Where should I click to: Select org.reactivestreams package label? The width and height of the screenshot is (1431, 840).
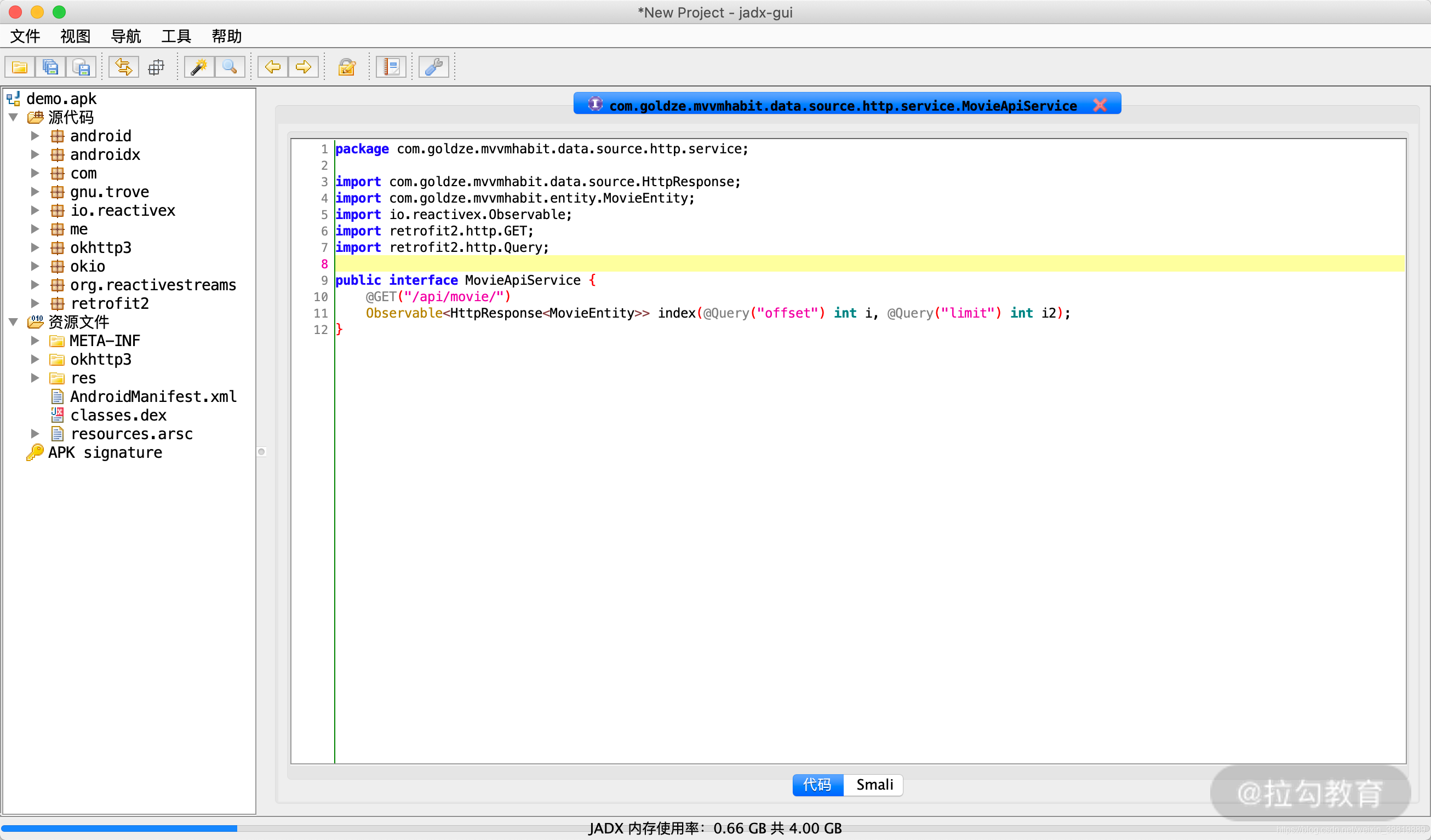pyautogui.click(x=153, y=285)
